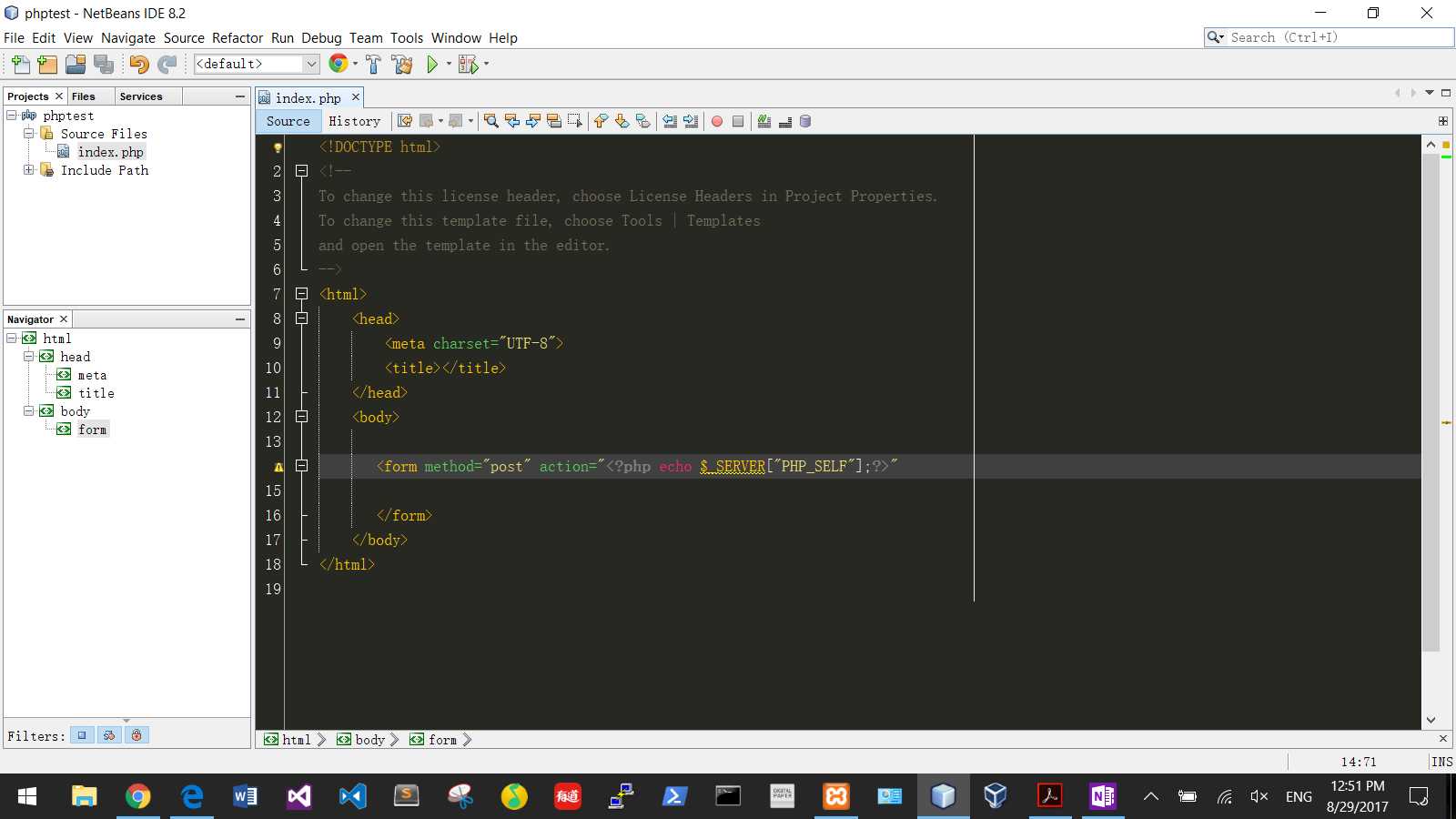Click the Chrome browser selection icon
1456x819 pixels.
click(339, 63)
